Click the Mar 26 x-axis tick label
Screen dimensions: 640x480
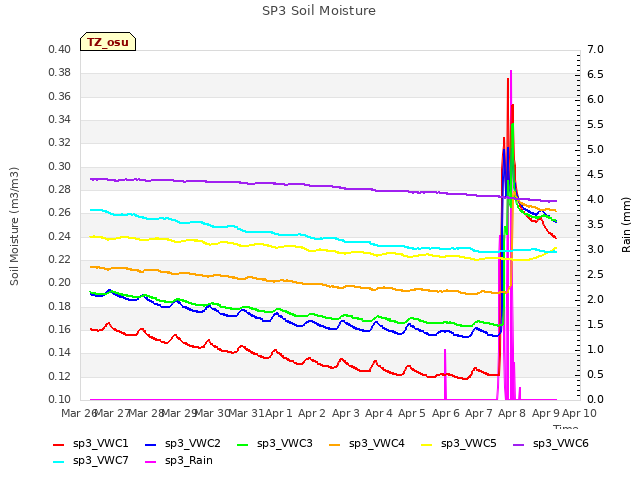79,413
